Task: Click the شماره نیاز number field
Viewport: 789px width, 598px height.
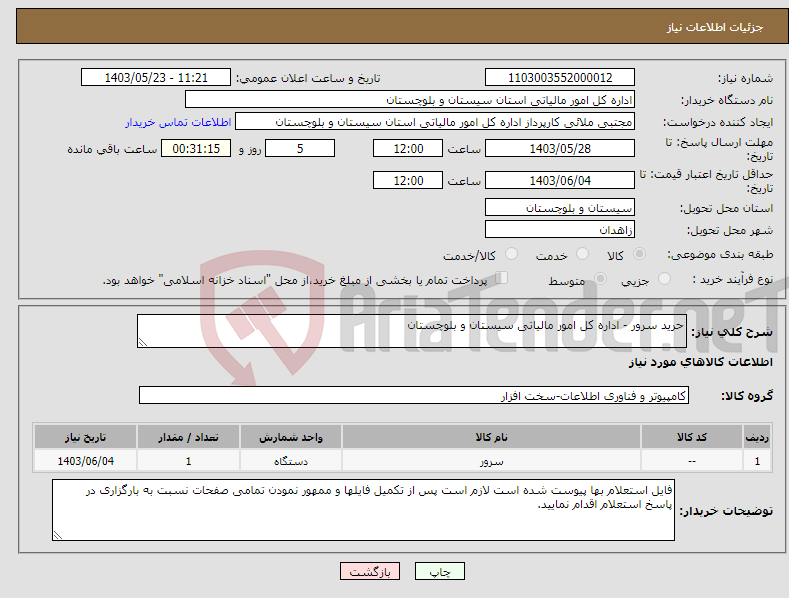Action: (560, 78)
